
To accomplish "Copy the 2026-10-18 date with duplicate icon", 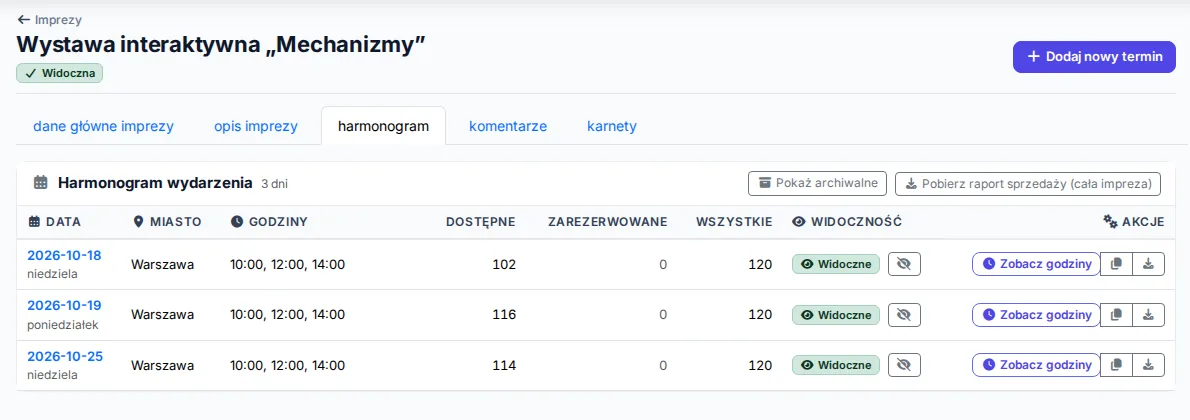I will 1116,264.
